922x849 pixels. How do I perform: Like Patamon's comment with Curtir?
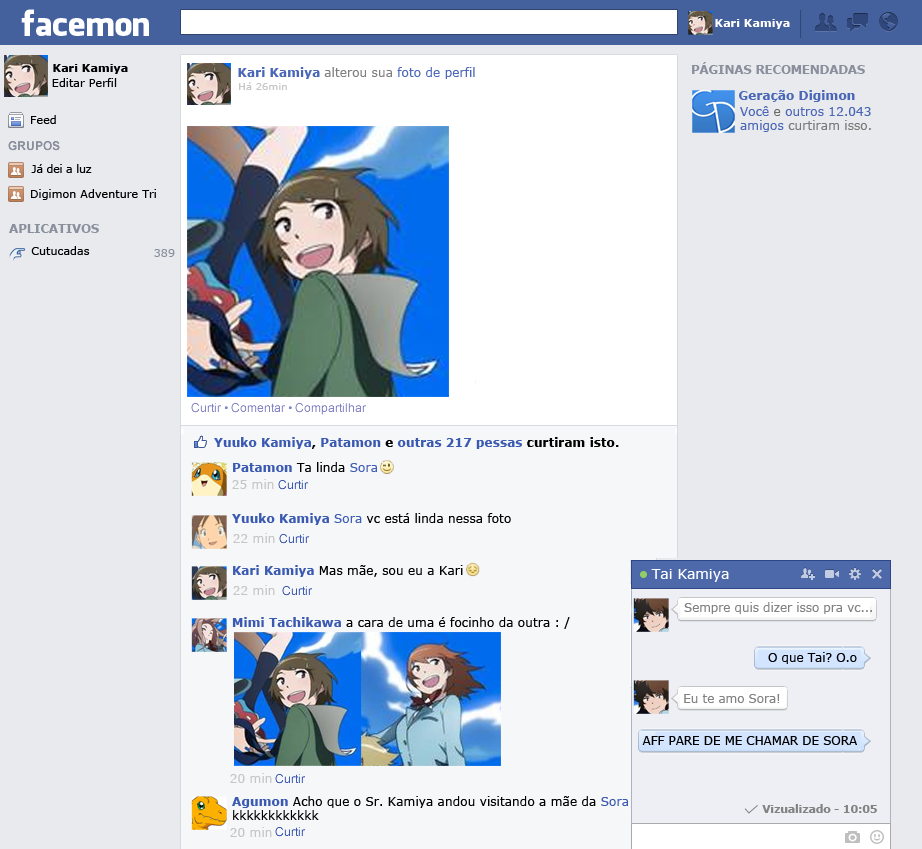tap(293, 484)
